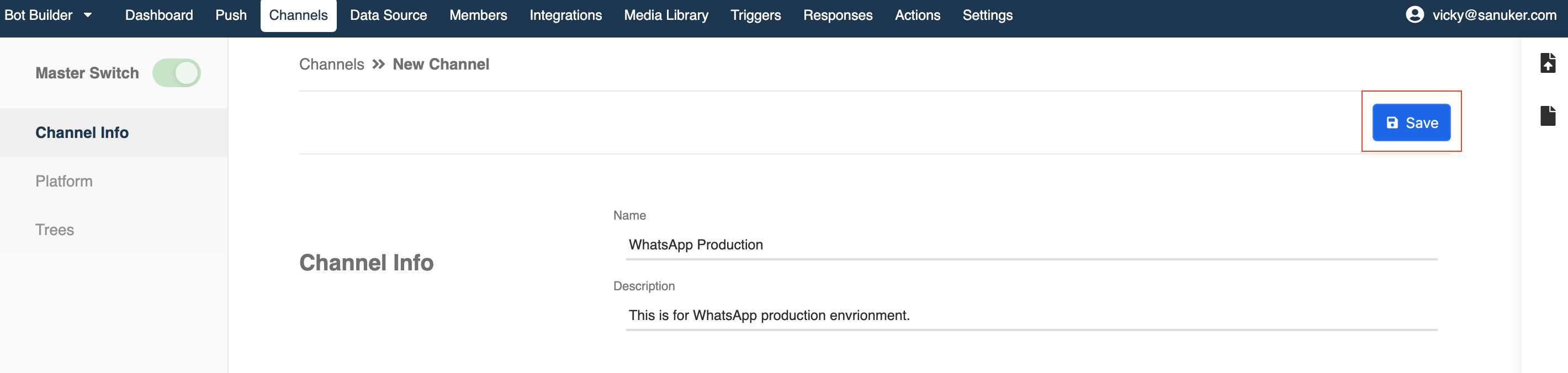
Task: Click the New Channel breadcrumb text
Action: tap(441, 65)
